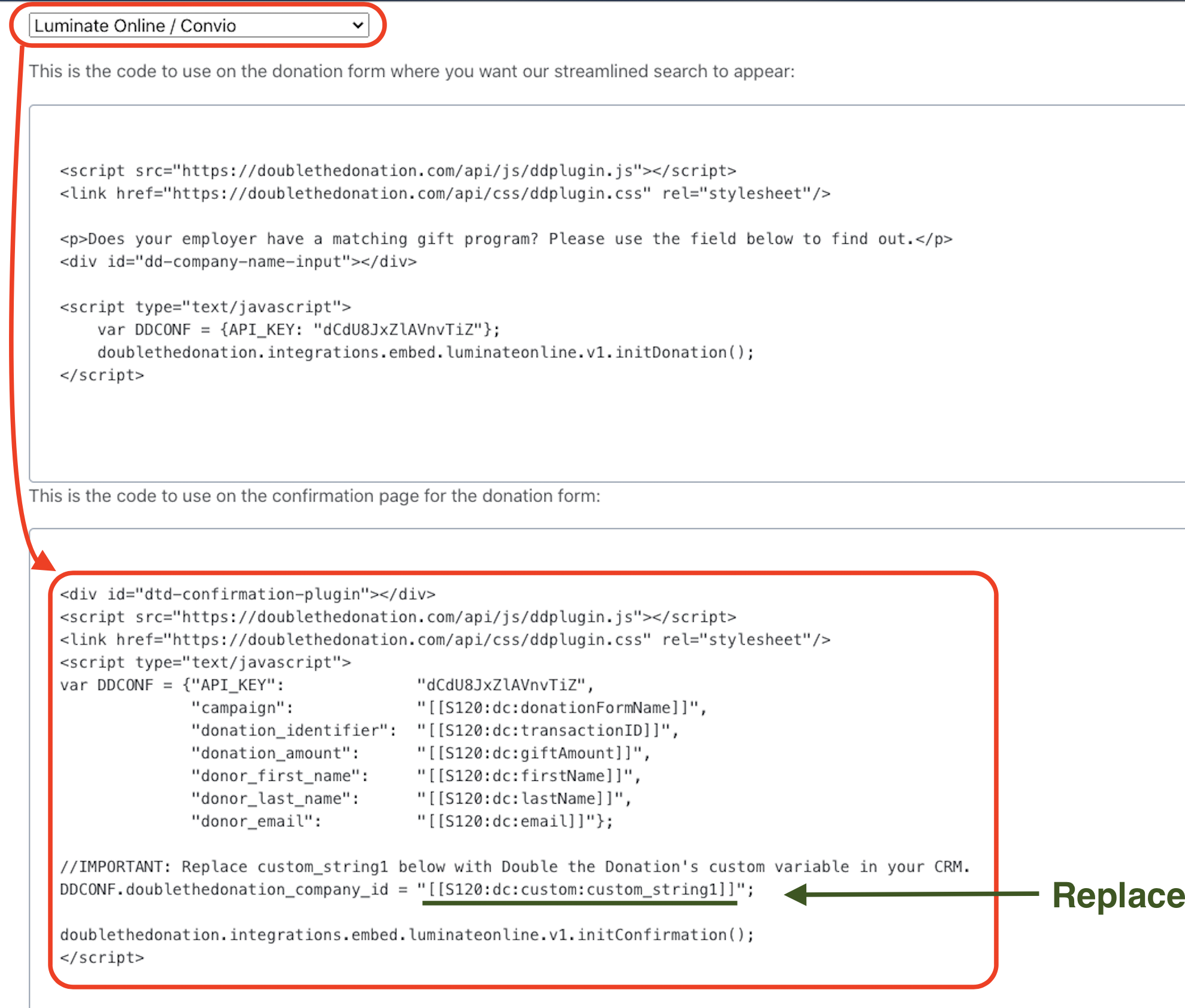This screenshot has height=1008, width=1185.
Task: Click inside the donation form code box
Action: (x=599, y=431)
